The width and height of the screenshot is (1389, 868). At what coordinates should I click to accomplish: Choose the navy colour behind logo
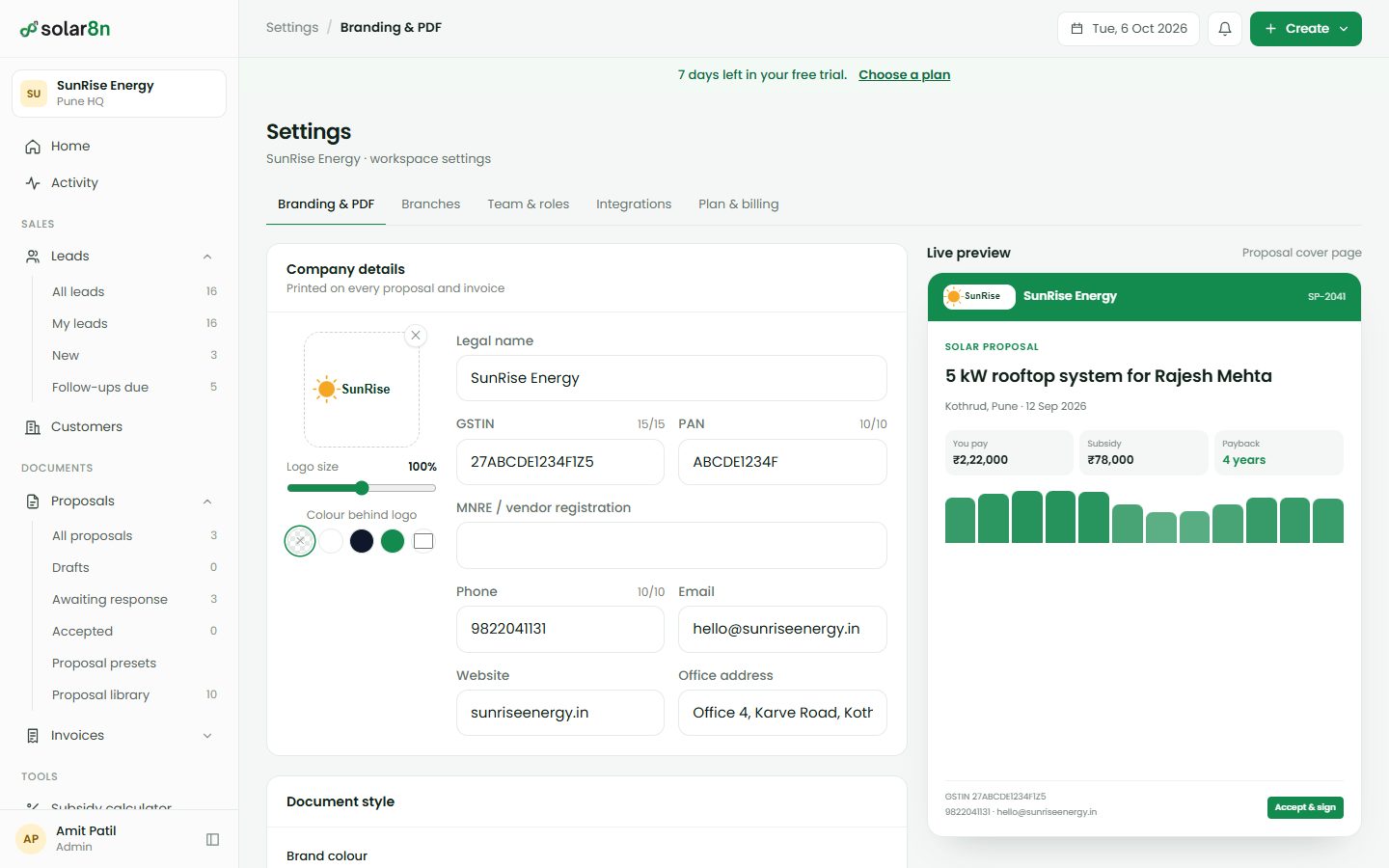pos(362,541)
